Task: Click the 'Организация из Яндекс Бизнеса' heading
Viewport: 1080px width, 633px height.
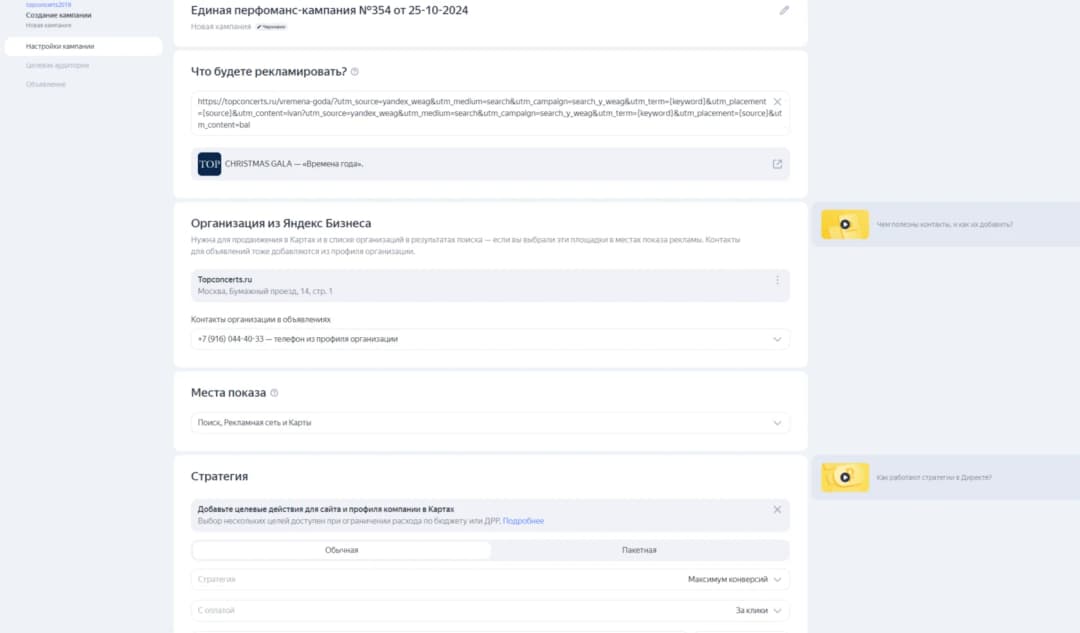Action: coord(281,223)
